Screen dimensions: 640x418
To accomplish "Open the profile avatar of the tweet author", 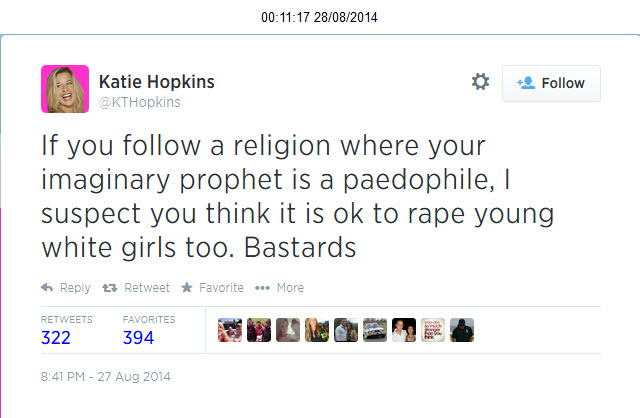I will pos(65,89).
